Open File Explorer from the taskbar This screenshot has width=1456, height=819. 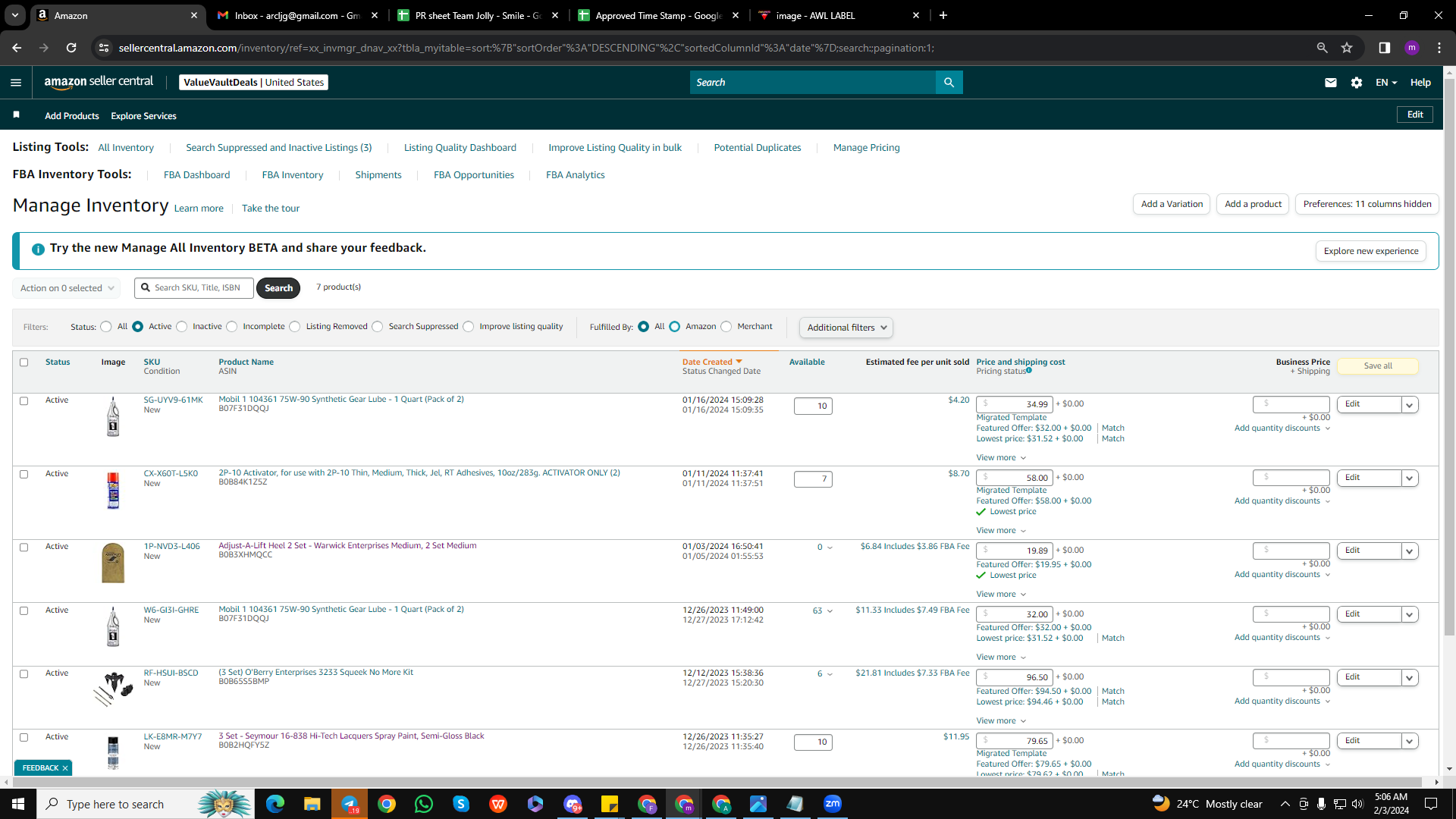click(x=312, y=804)
